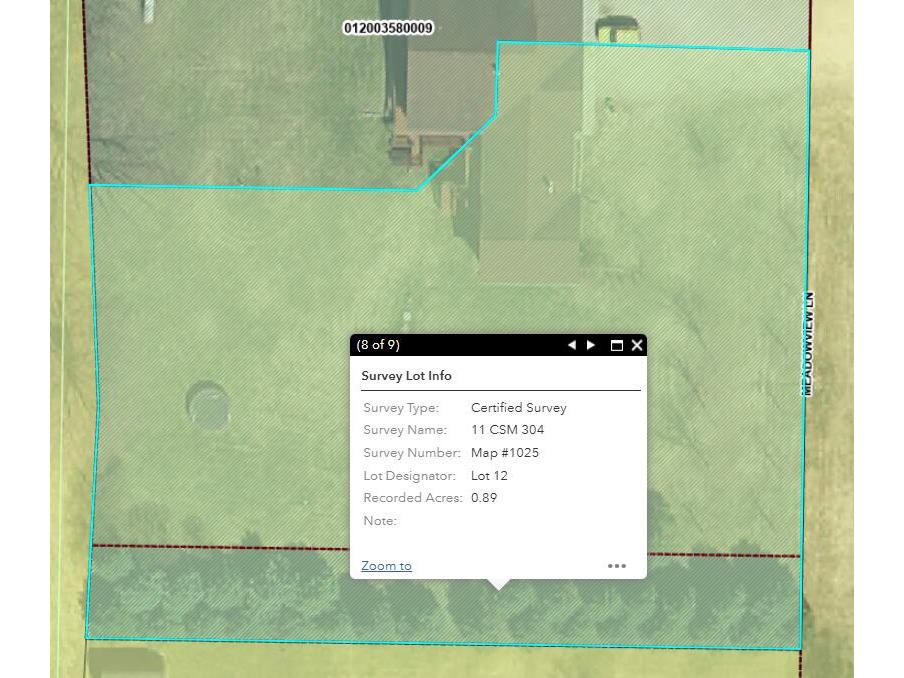Image resolution: width=904 pixels, height=678 pixels.
Task: Dock the Survey Lot Info popup
Action: 616,345
